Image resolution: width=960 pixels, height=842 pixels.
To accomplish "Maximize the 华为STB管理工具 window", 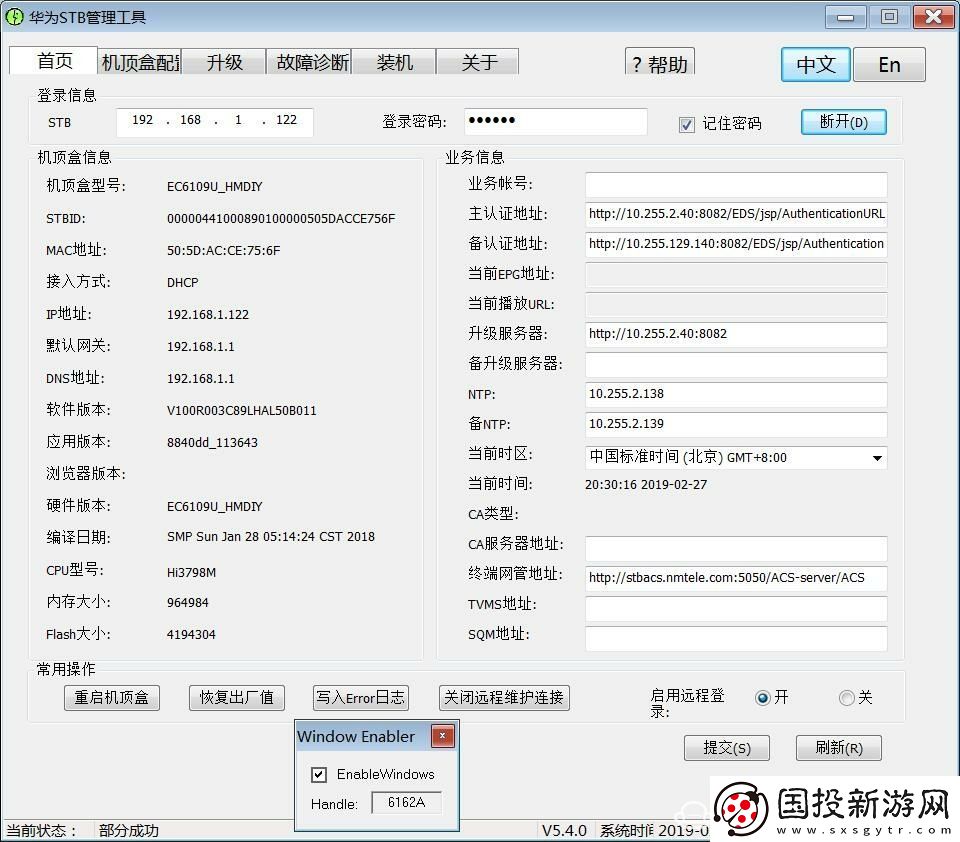I will [x=890, y=17].
